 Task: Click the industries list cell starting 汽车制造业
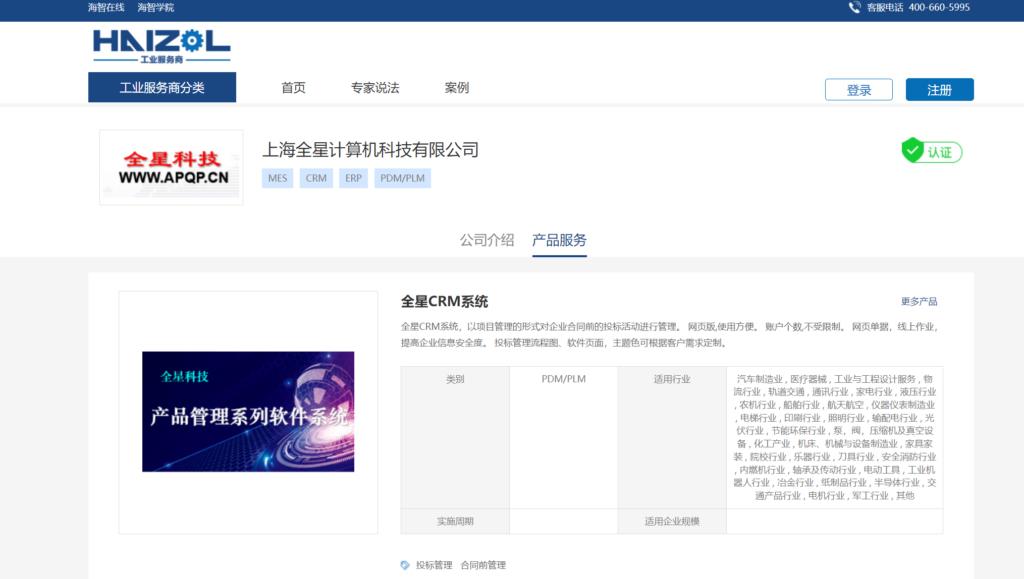coord(835,437)
